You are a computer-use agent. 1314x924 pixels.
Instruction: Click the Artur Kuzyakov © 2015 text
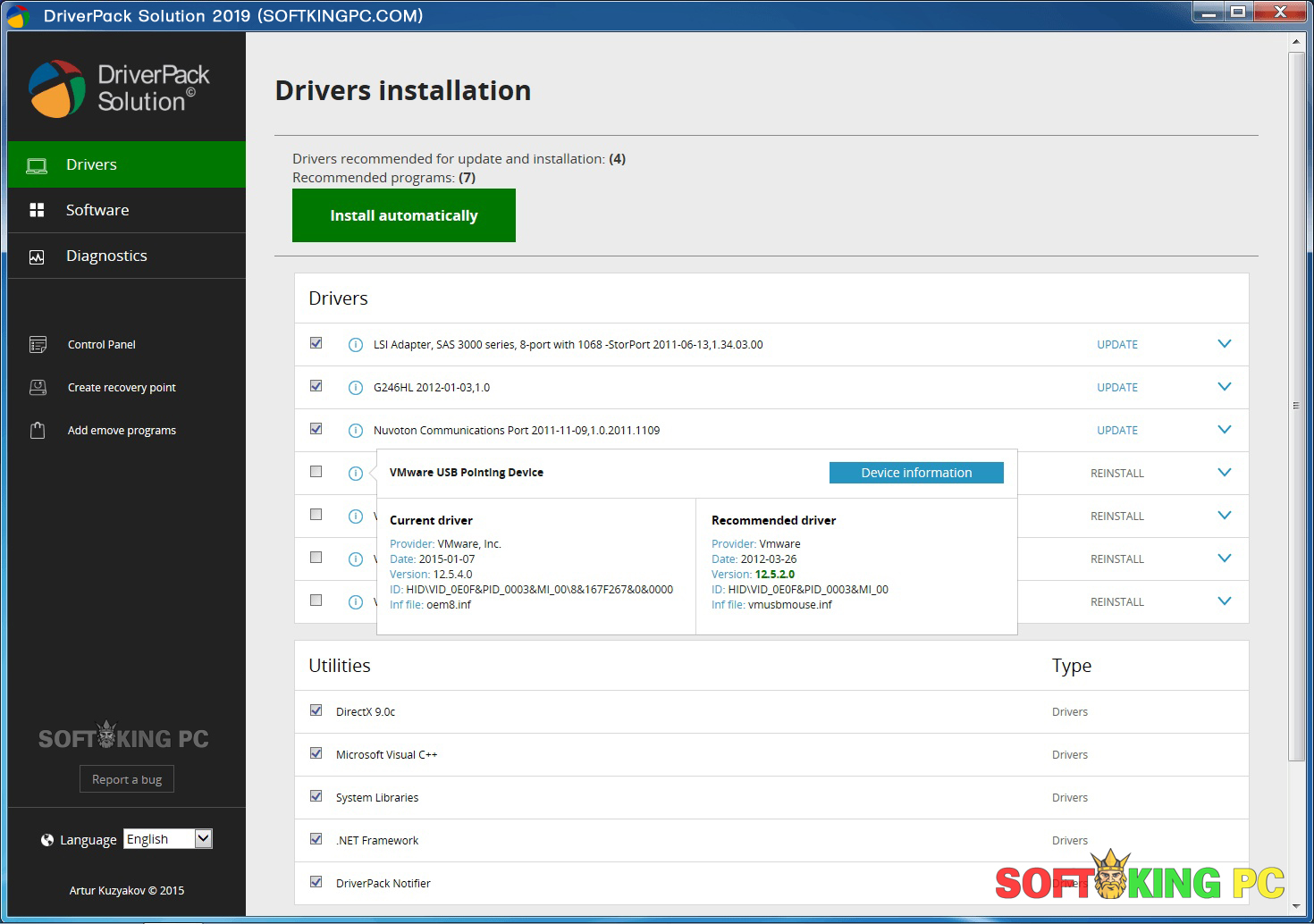click(127, 891)
